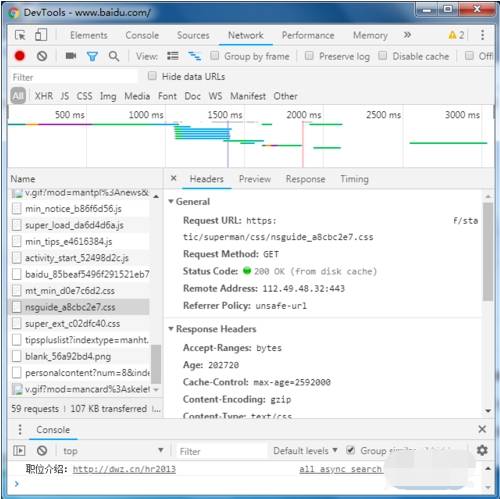Image resolution: width=500 pixels, height=499 pixels.
Task: Open console settings gear
Action: click(x=482, y=451)
